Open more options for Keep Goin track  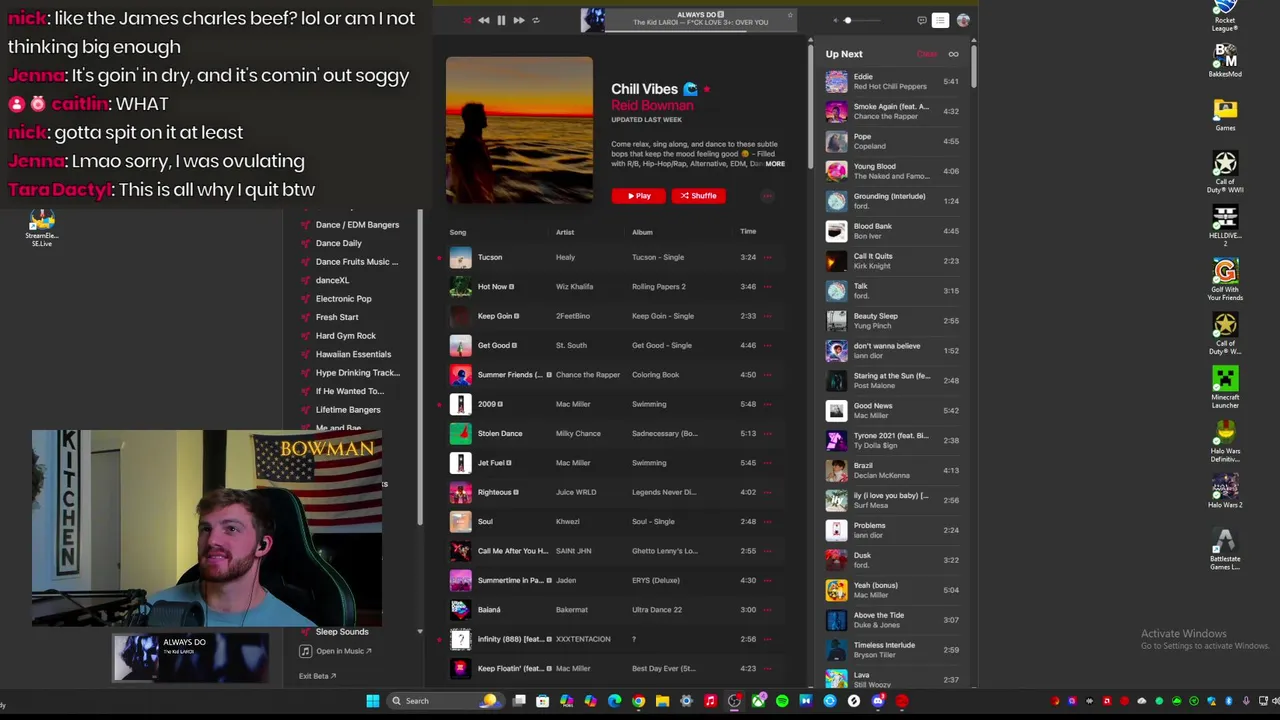(x=768, y=316)
